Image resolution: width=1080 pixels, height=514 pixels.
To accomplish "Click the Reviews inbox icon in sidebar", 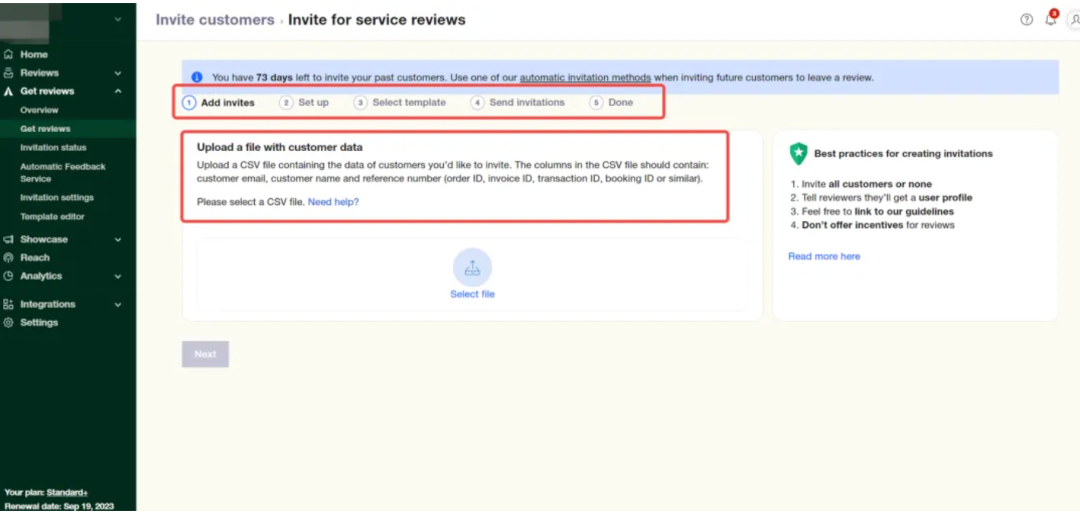I will coord(8,73).
